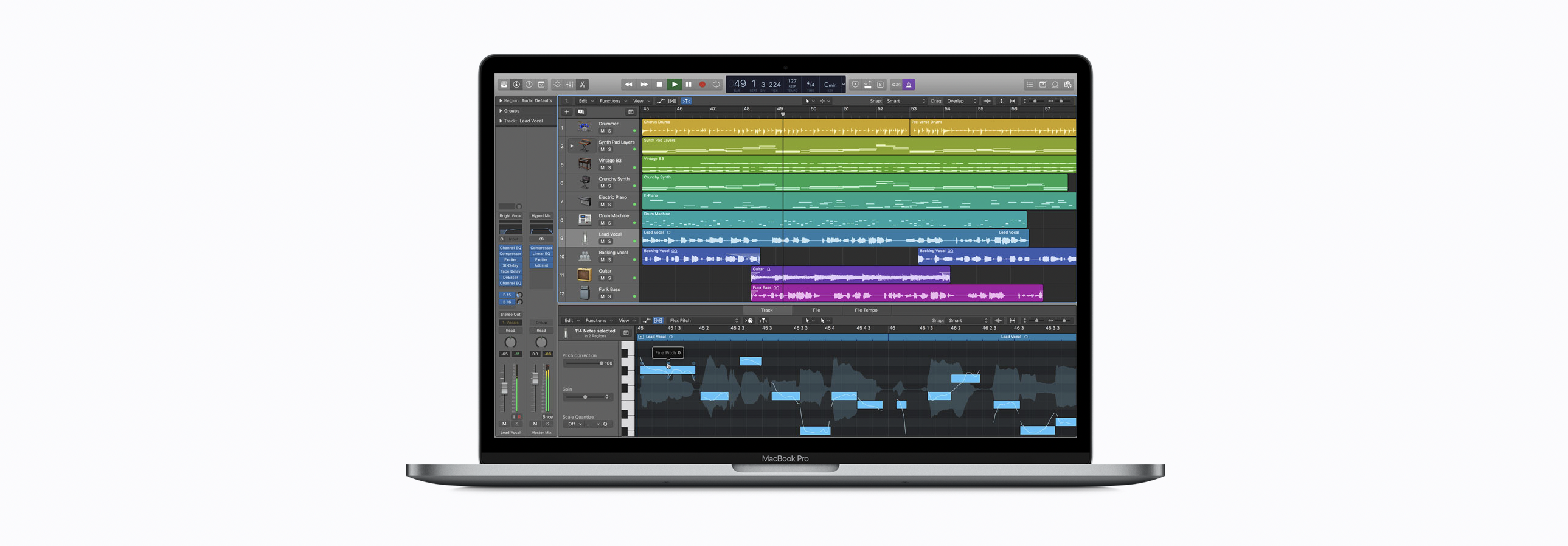Image resolution: width=1568 pixels, height=546 pixels.
Task: Open the Functions menu in the tracks area
Action: tap(610, 101)
